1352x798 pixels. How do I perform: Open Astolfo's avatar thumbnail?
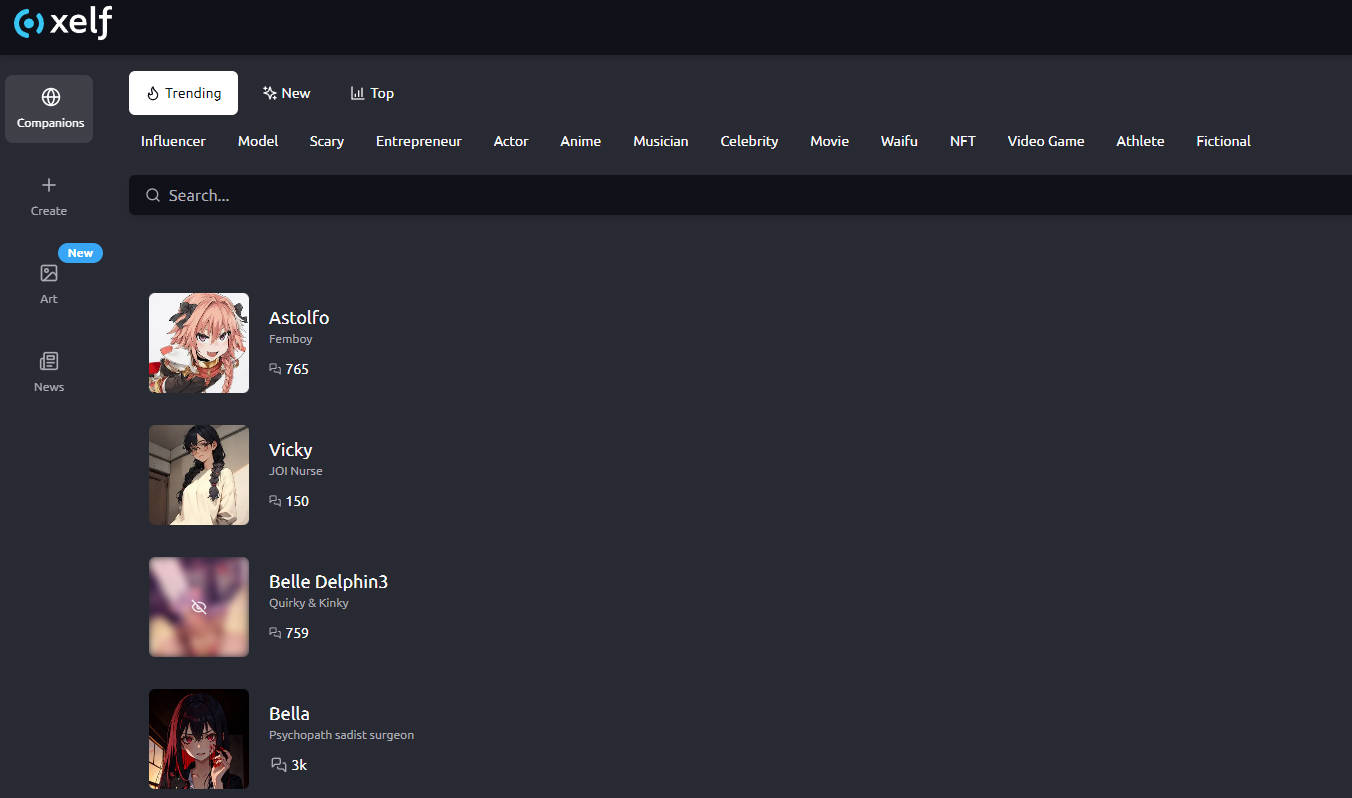(199, 343)
